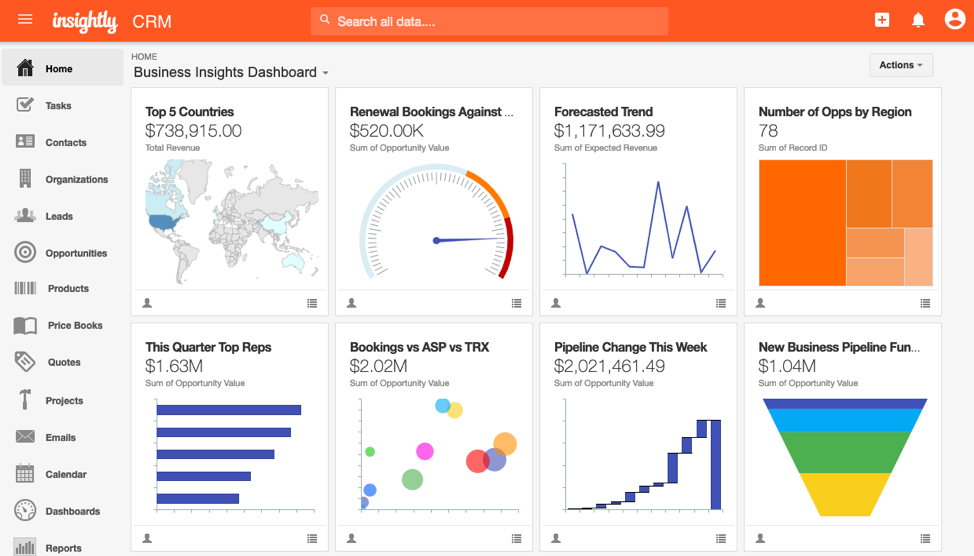This screenshot has width=974, height=556.
Task: Open the hamburger navigation menu
Action: (25, 19)
